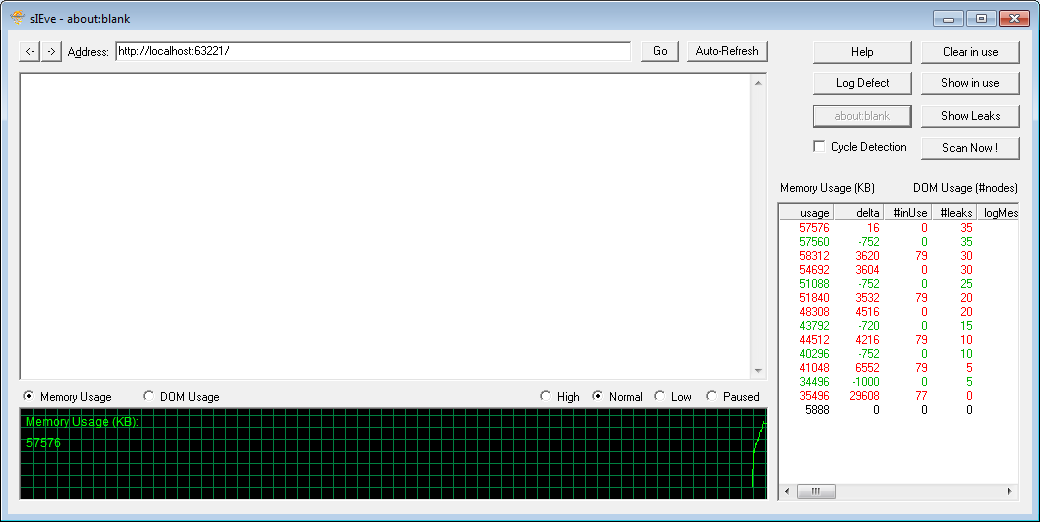
Task: Select the Normal refresh speed option
Action: 598,396
